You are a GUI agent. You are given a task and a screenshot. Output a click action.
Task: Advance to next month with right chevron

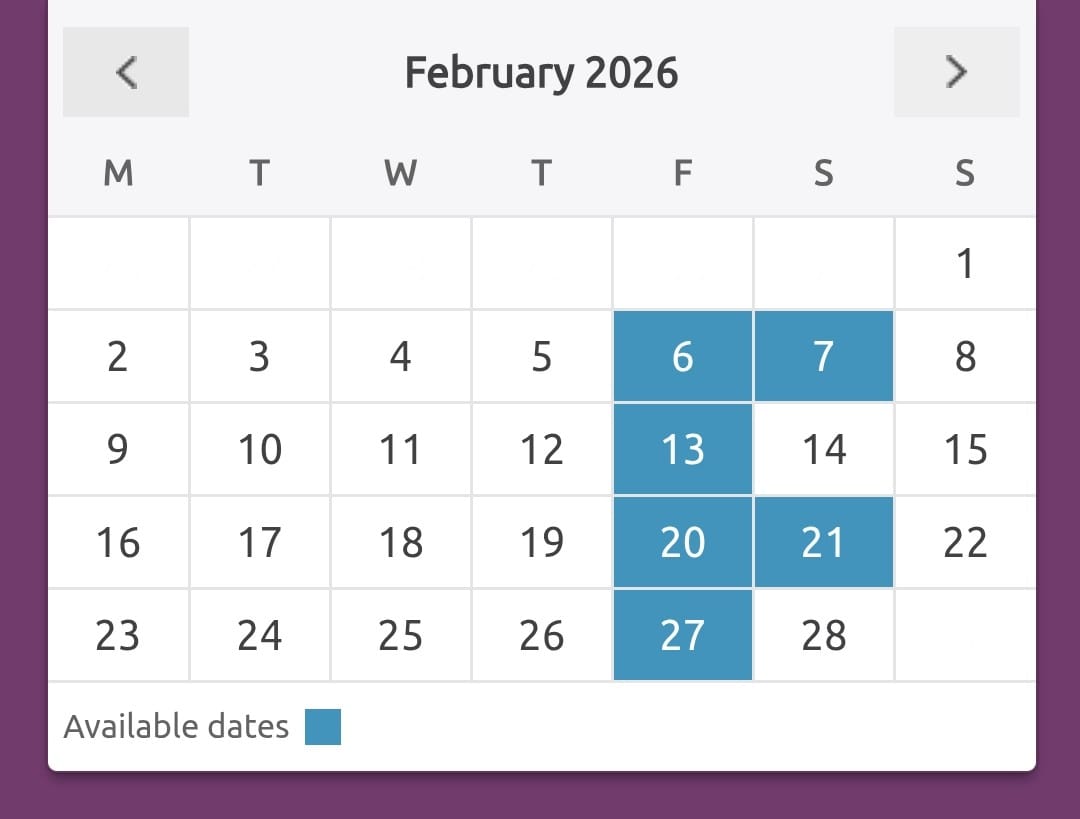(956, 72)
